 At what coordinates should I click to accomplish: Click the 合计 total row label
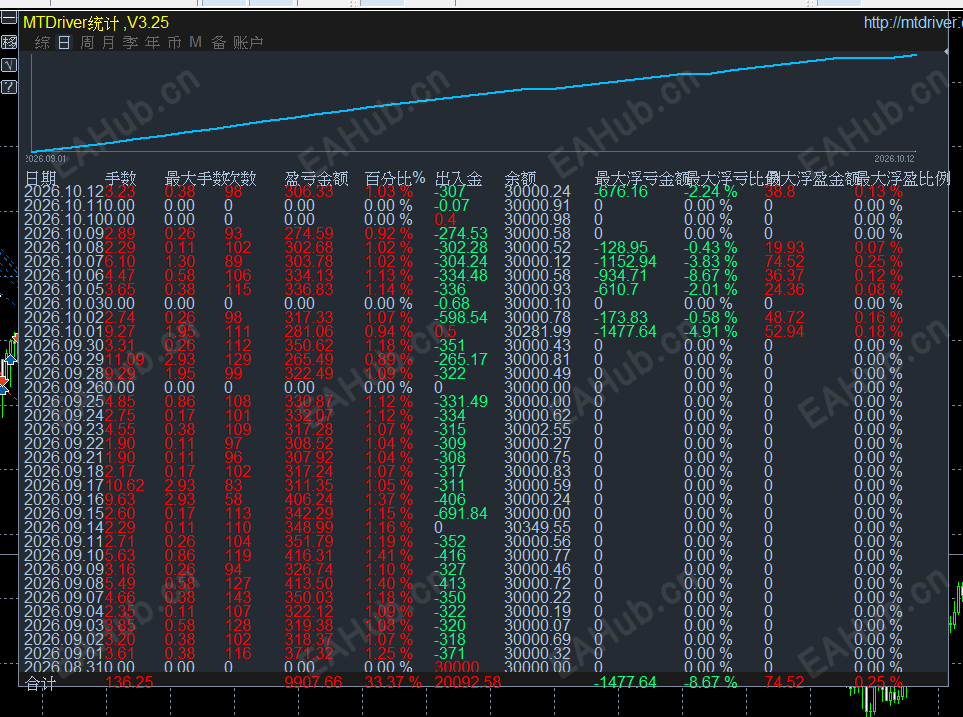41,683
